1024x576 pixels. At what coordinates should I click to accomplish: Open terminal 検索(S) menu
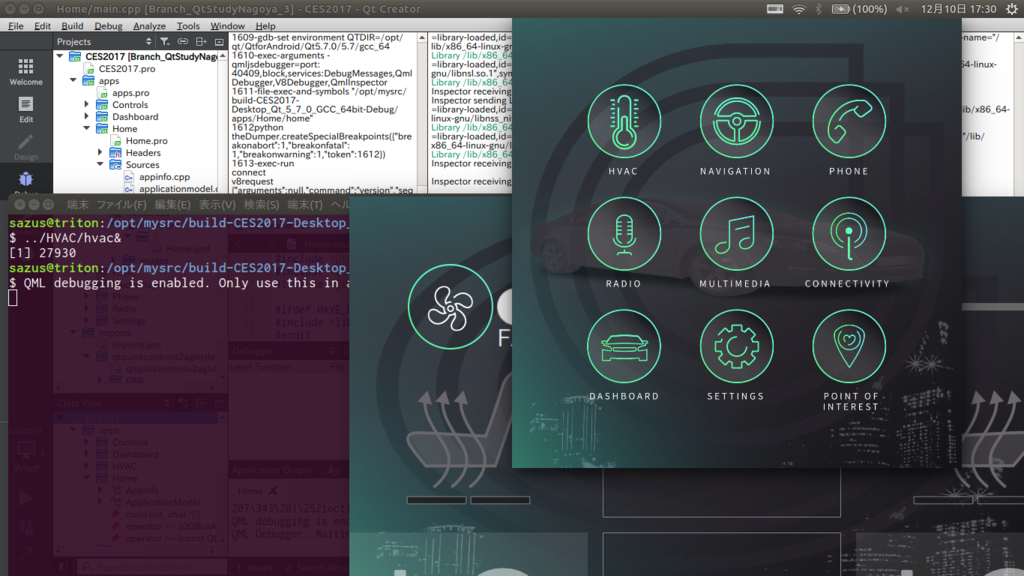[261, 204]
